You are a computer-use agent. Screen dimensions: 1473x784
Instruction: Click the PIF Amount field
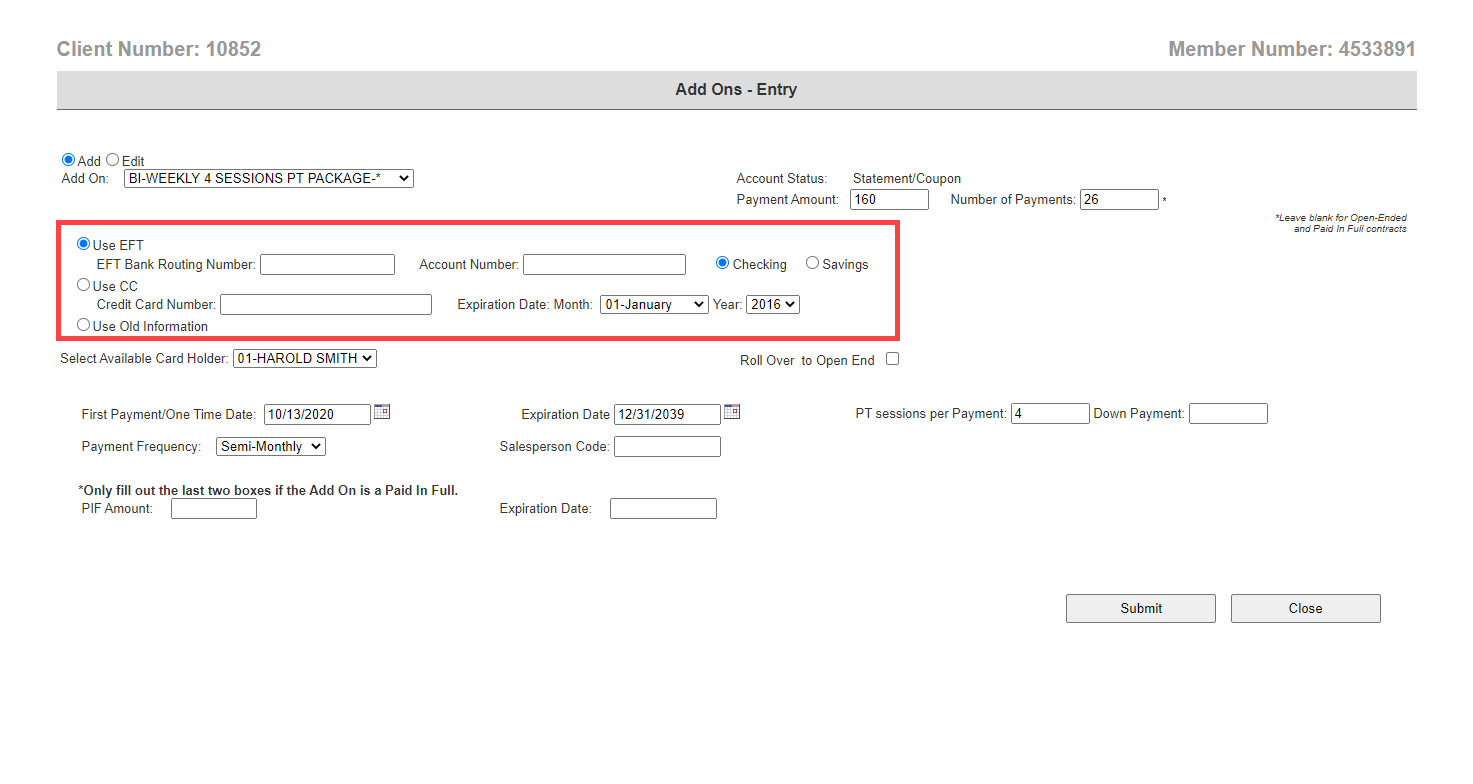point(214,508)
